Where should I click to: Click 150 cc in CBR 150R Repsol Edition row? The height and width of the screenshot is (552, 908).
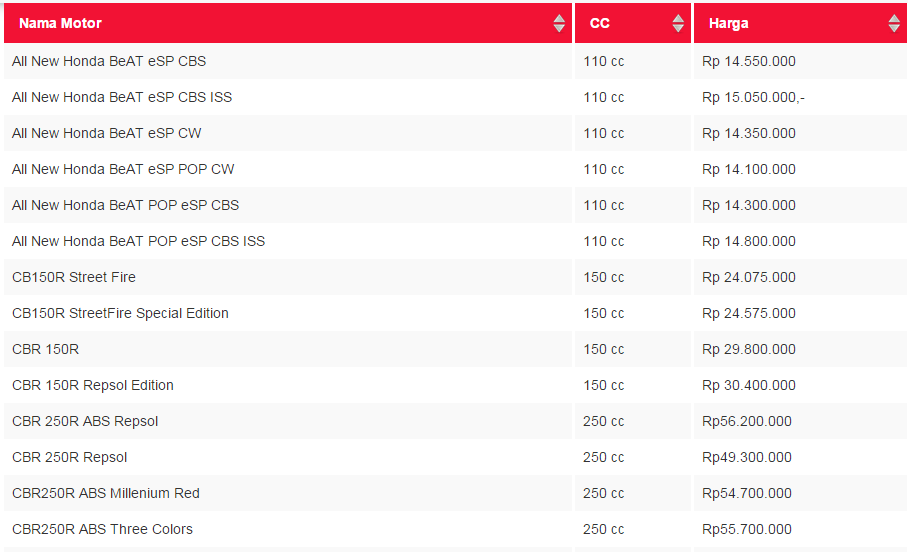[x=603, y=385]
